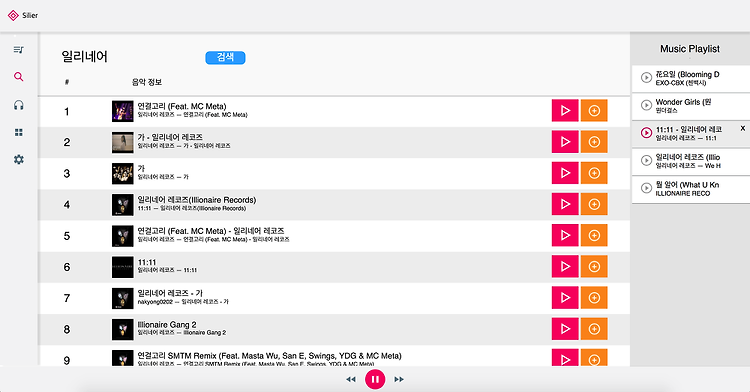Click the 음악 정보 column header

coord(147,82)
